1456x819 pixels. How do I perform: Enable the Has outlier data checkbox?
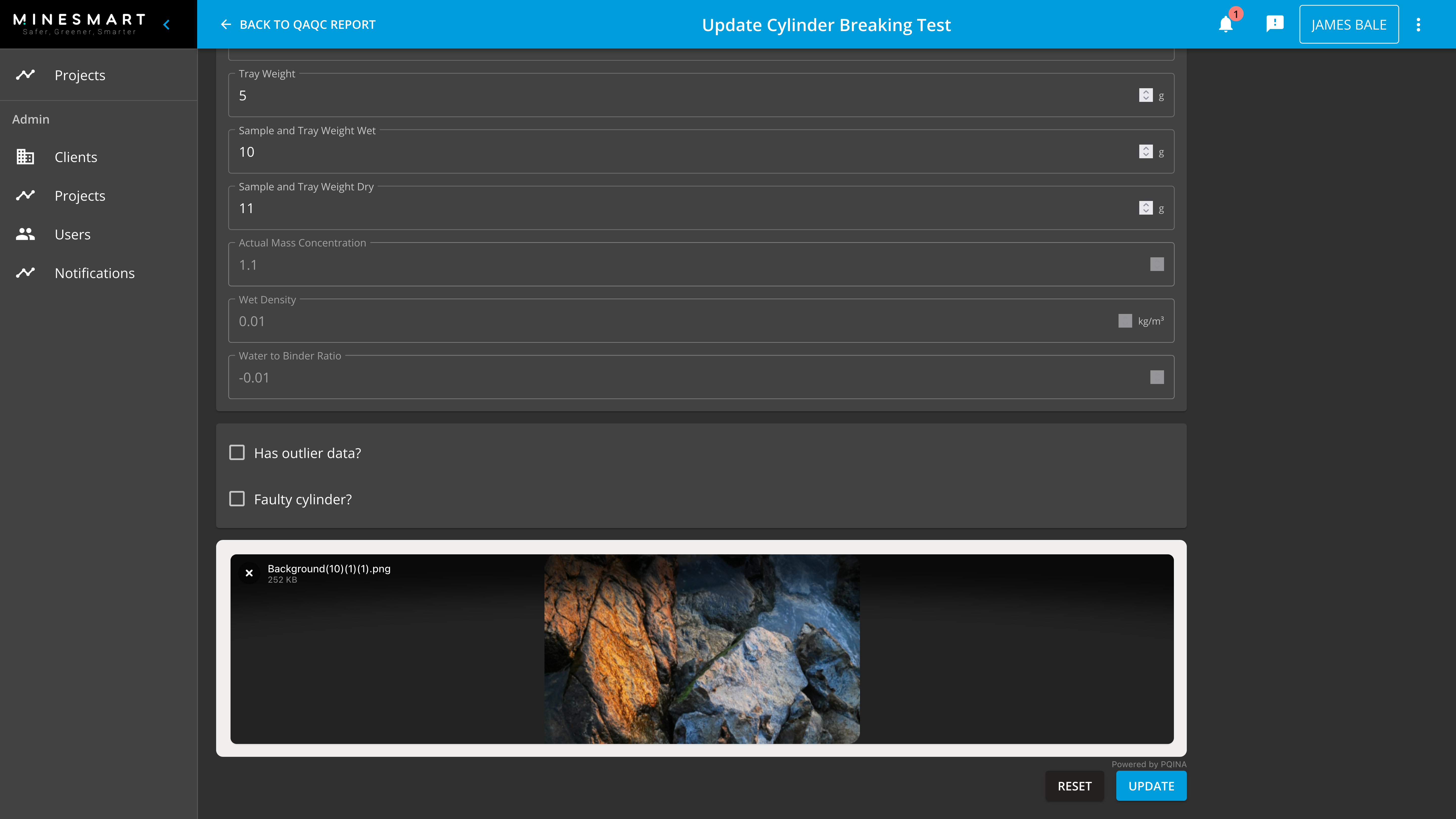click(x=237, y=453)
